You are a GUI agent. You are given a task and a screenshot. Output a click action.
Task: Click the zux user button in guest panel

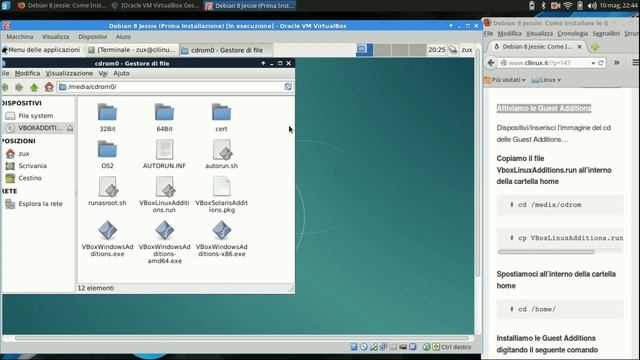[467, 50]
